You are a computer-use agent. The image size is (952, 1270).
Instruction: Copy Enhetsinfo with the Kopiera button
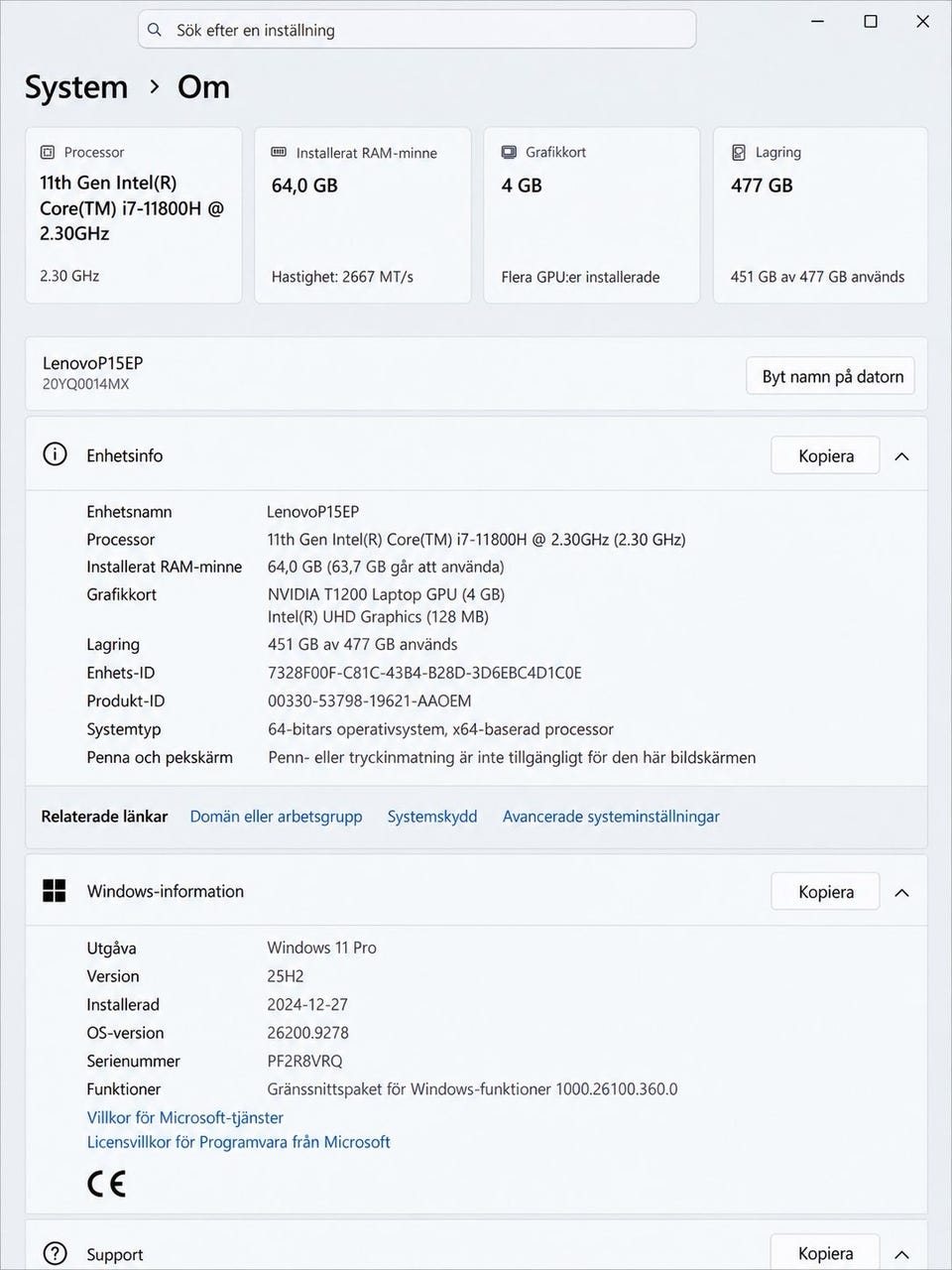point(826,455)
